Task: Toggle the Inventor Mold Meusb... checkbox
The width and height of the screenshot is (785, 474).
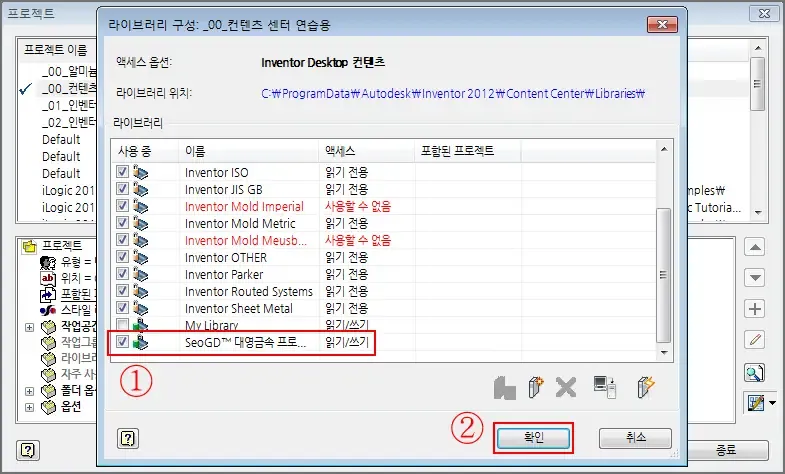Action: (122, 240)
